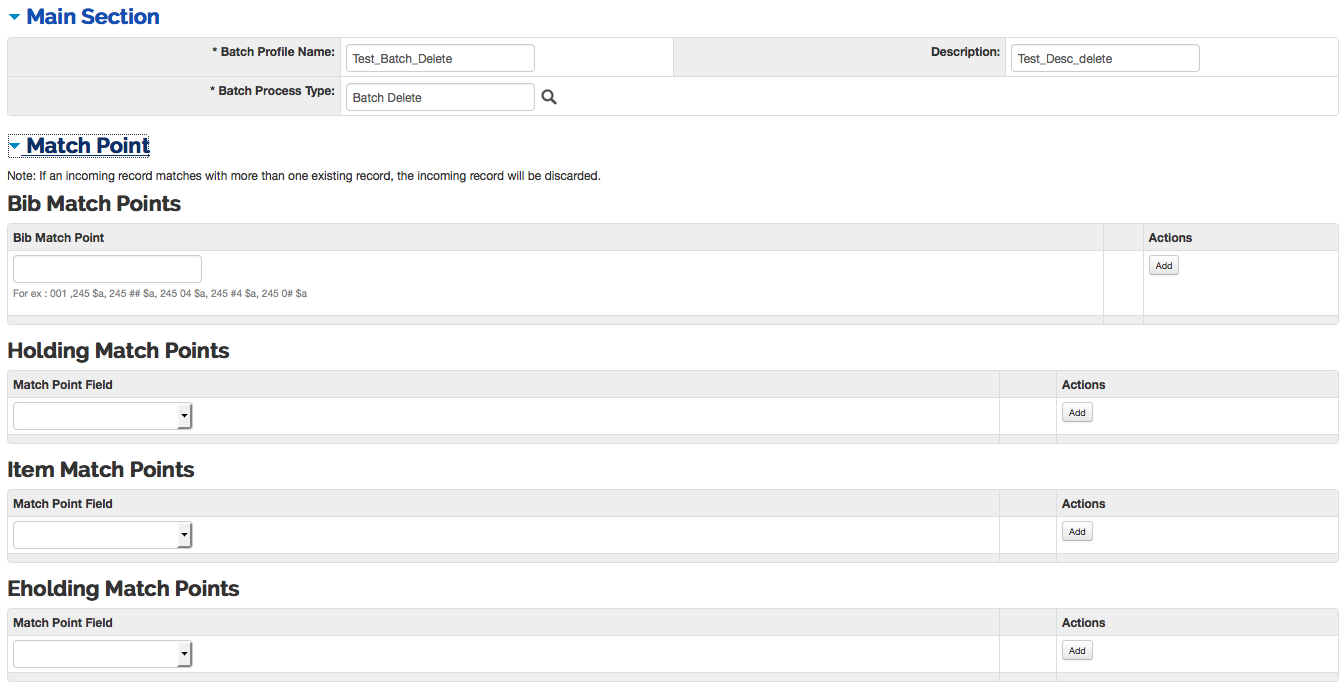
Task: Collapse the Match Point section arrow
Action: tap(14, 146)
